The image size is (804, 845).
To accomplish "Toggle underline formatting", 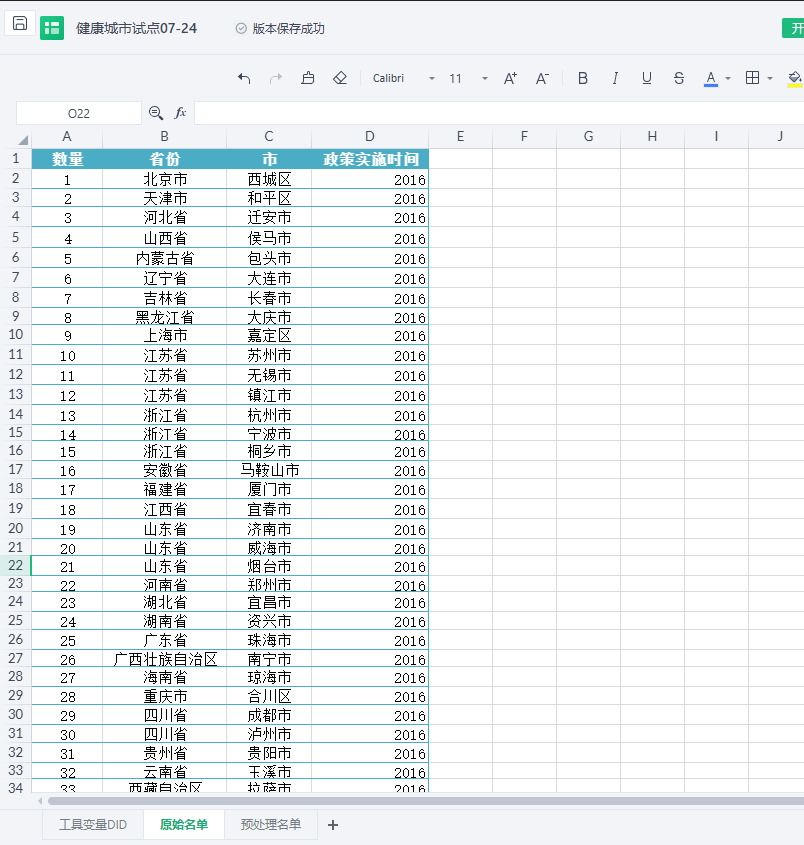I will tap(647, 79).
